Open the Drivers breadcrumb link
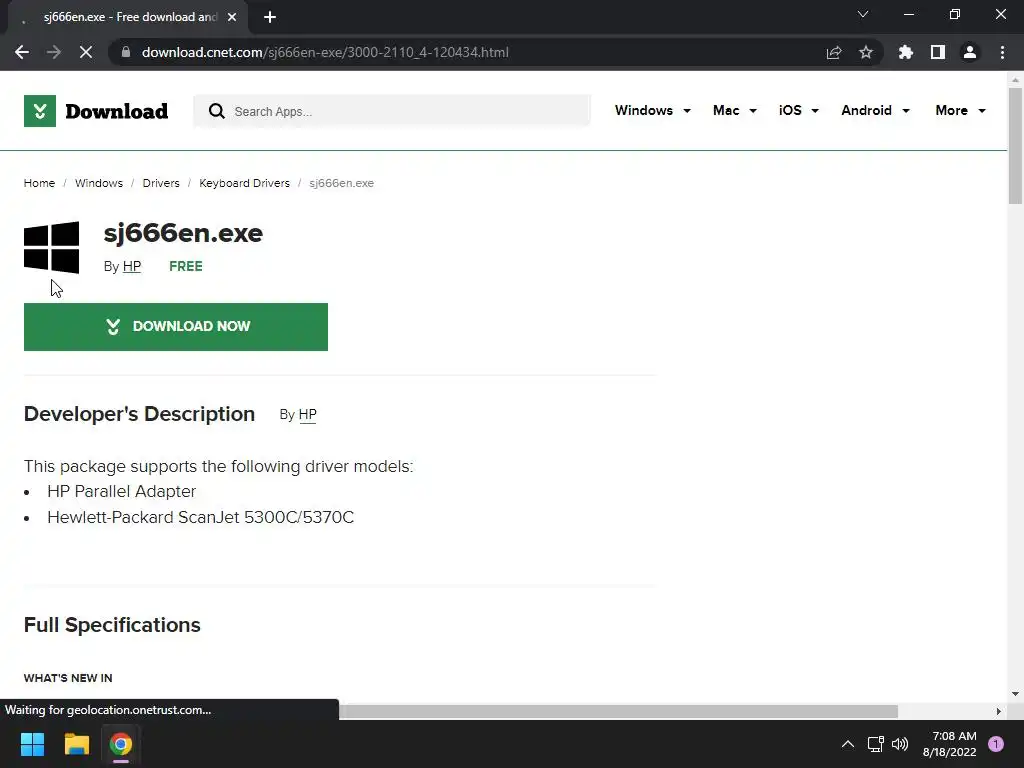1024x768 pixels. coord(161,183)
